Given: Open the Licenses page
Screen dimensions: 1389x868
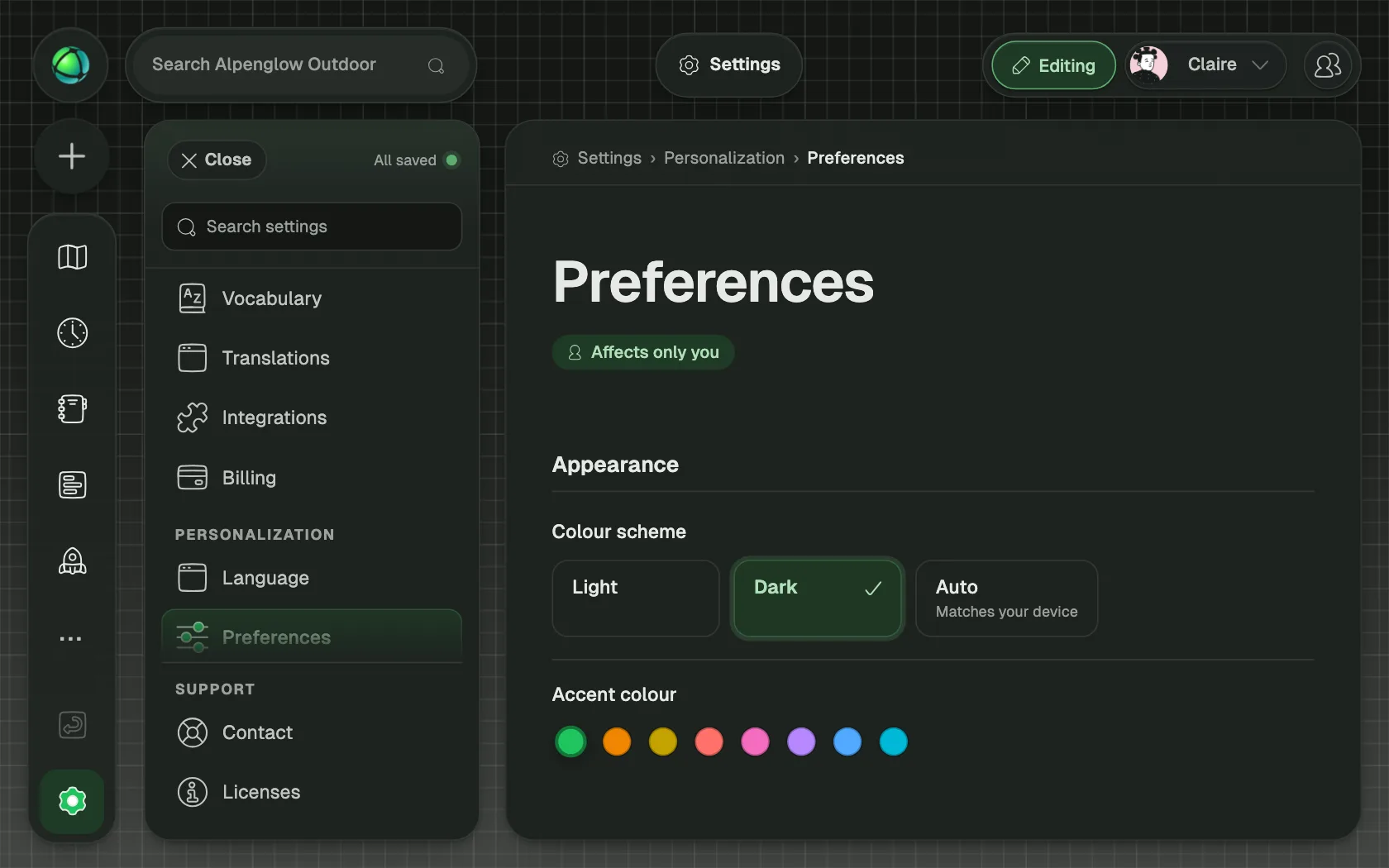Looking at the screenshot, I should [312, 792].
